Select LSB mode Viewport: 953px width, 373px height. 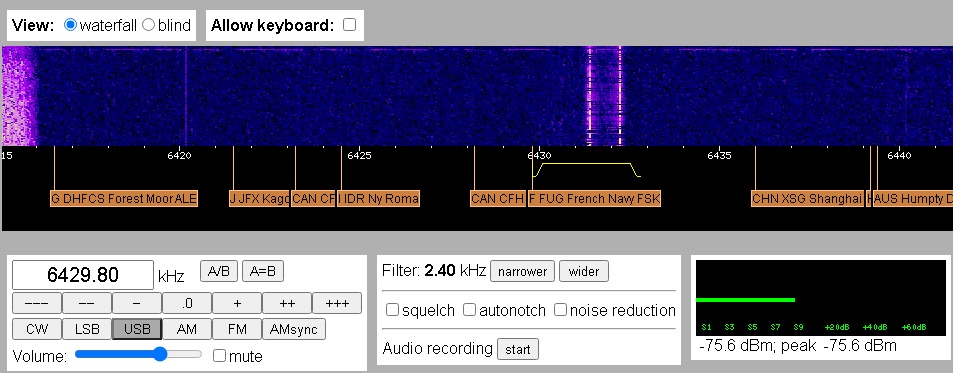[87, 329]
